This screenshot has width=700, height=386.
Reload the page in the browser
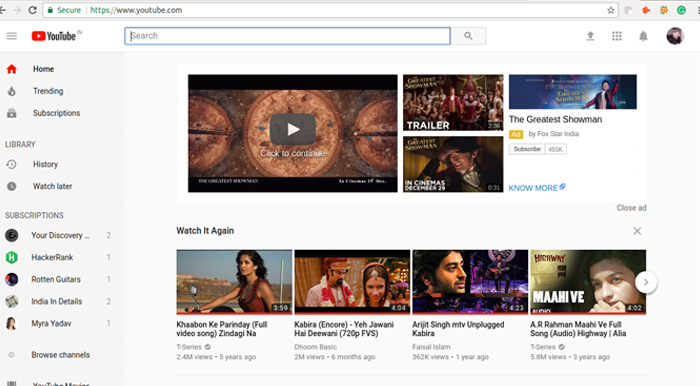32,10
